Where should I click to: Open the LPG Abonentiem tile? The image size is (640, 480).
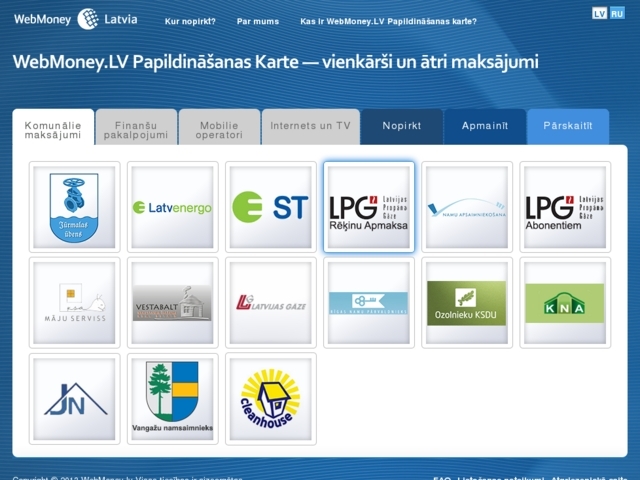point(565,207)
